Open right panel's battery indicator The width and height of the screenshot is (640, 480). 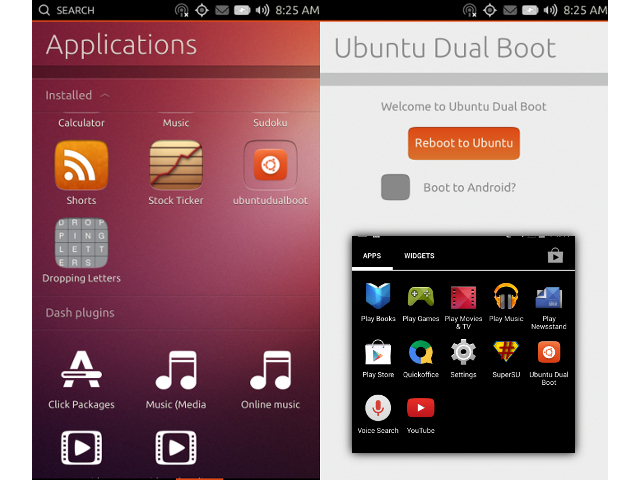530,10
